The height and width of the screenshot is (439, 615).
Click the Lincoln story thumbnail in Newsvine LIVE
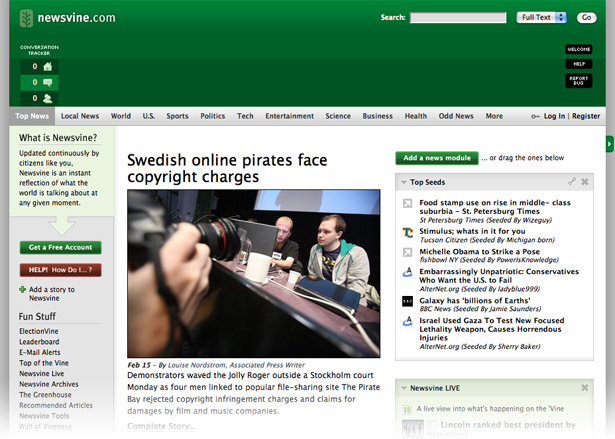(x=413, y=429)
